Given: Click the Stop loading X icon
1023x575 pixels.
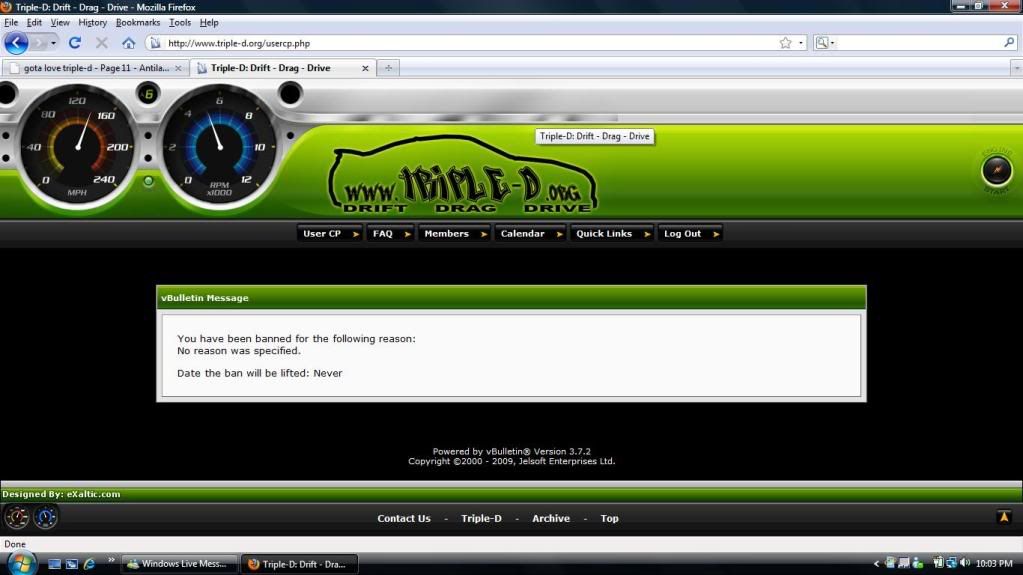Looking at the screenshot, I should pos(102,43).
